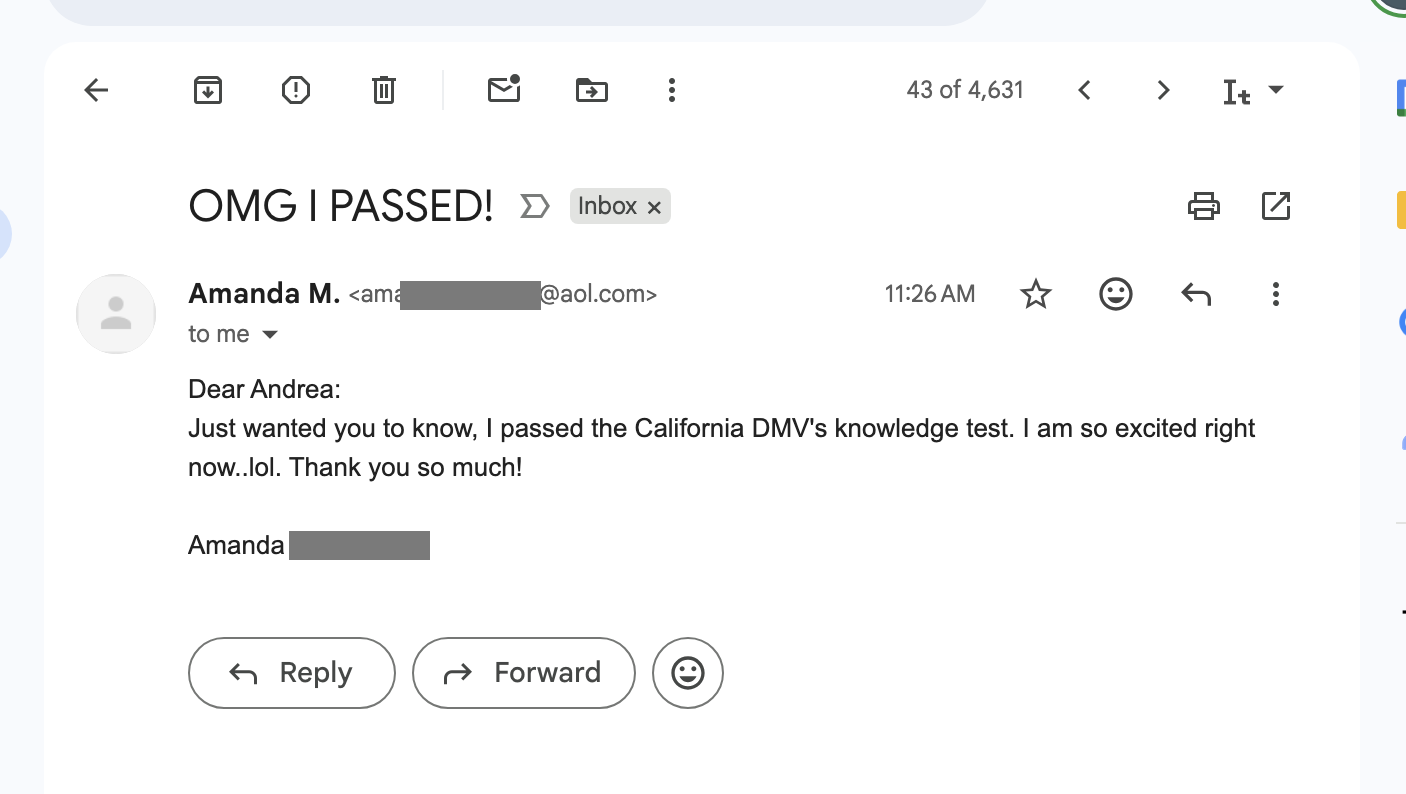
Task: Add an emoji reaction to the email
Action: (1115, 294)
